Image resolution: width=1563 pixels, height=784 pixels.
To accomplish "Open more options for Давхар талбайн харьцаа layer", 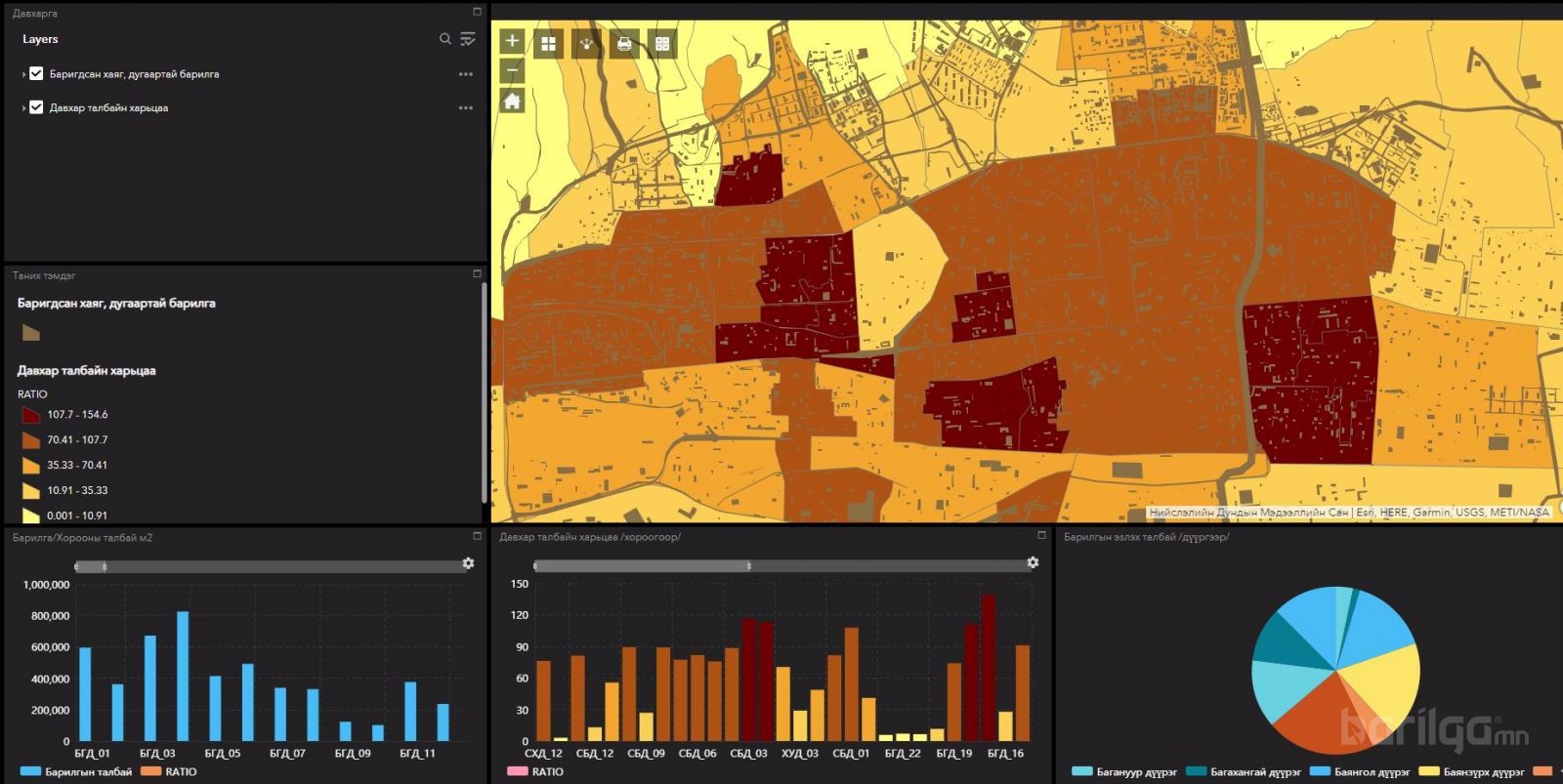I will click(x=466, y=108).
